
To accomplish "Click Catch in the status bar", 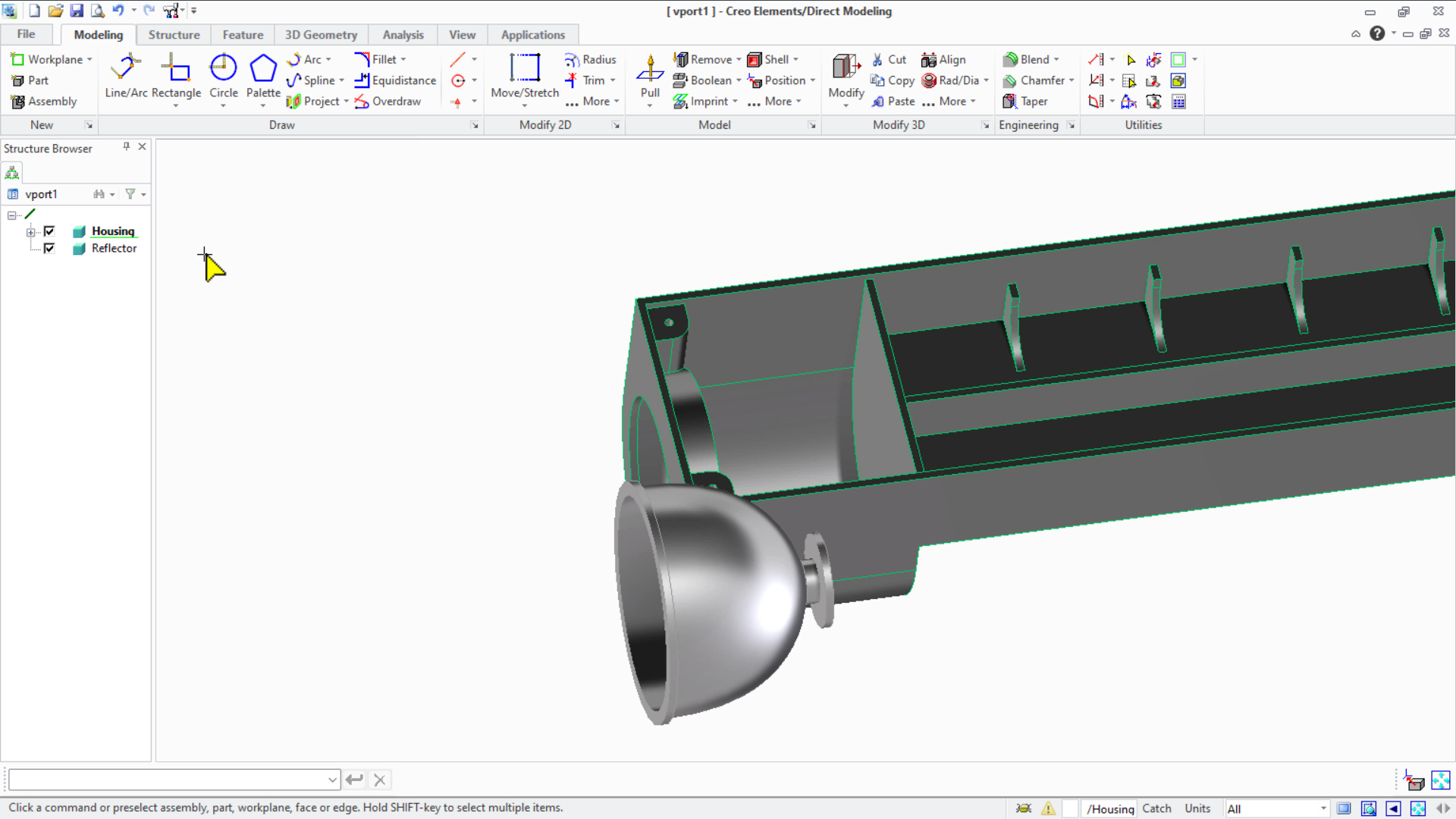I will pos(1156,808).
